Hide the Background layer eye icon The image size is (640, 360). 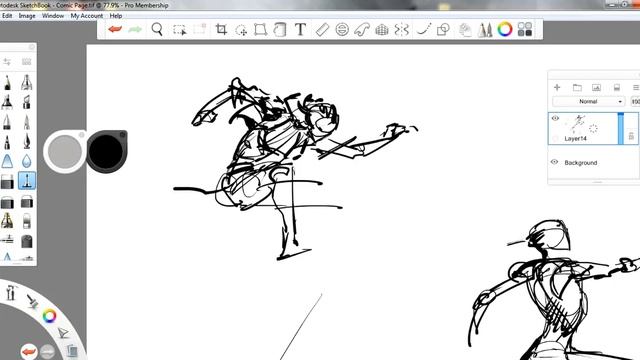[x=554, y=162]
